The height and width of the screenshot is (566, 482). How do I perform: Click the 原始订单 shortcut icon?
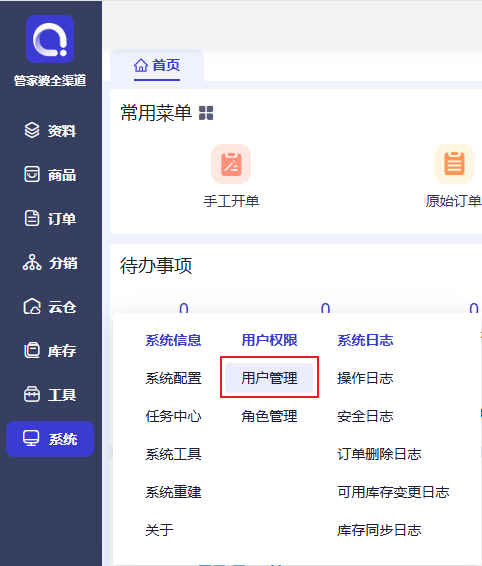[454, 164]
